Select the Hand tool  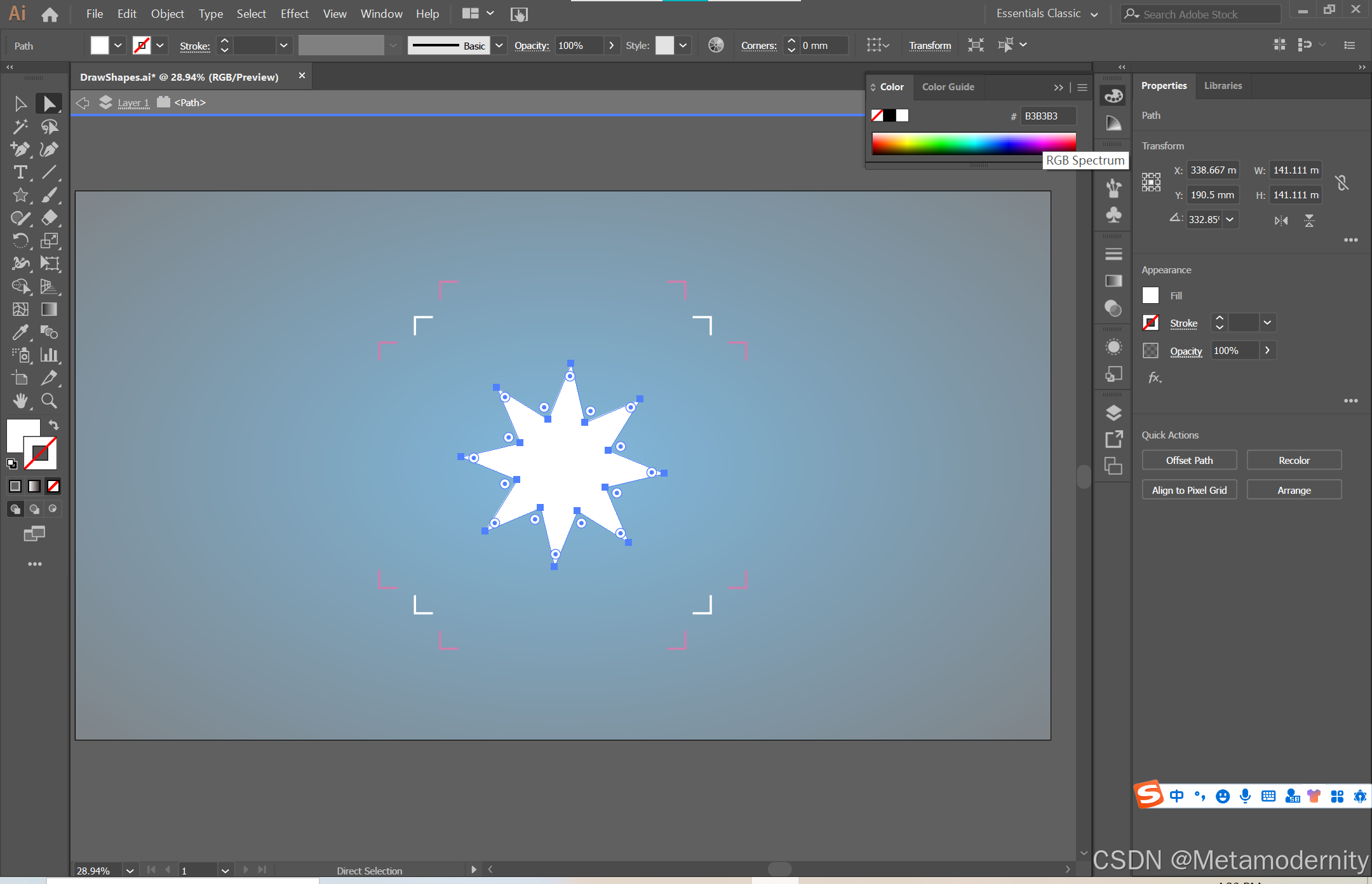(20, 401)
